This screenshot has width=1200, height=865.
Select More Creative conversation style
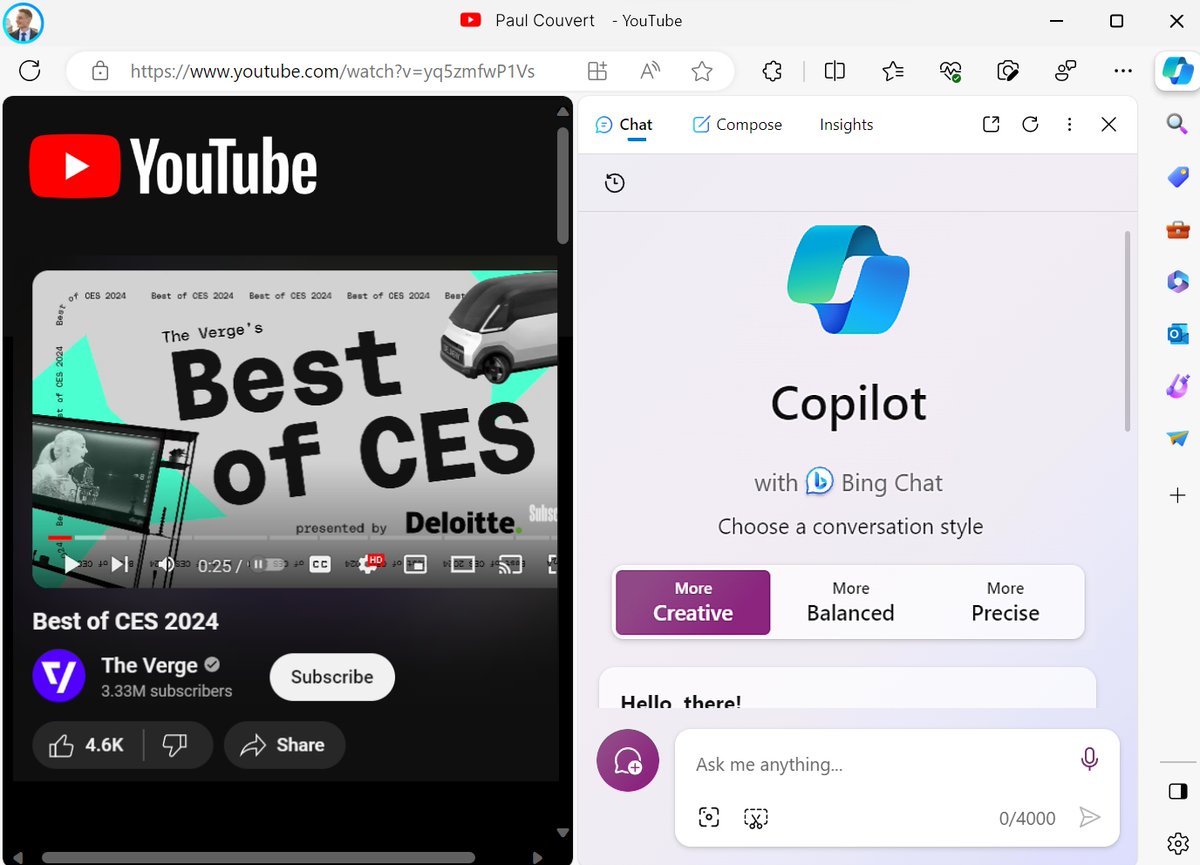[x=693, y=602]
